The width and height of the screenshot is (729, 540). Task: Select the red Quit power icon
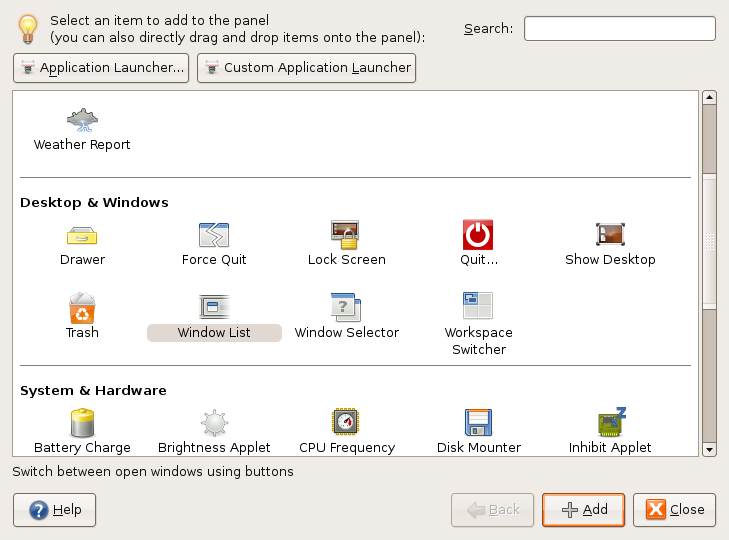478,235
